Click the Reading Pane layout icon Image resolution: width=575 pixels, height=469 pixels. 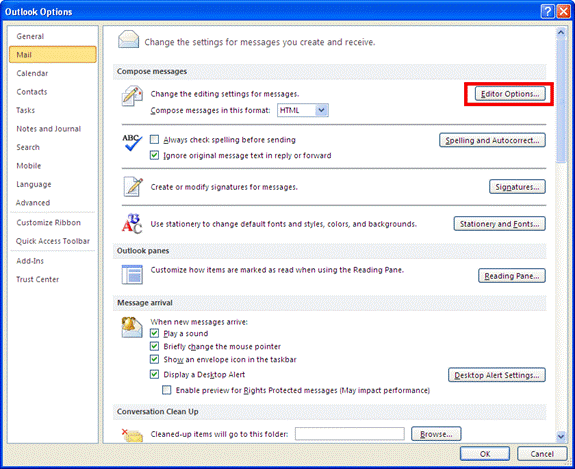click(132, 274)
